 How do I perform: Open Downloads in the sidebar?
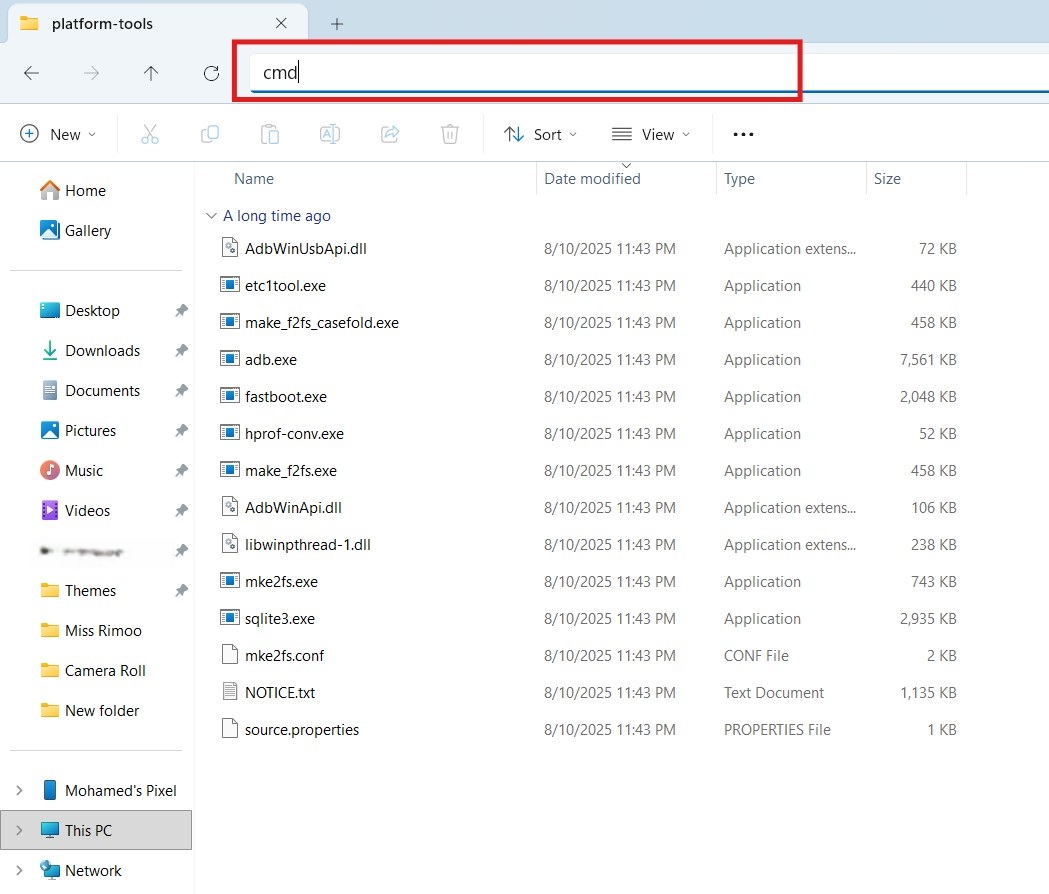pos(102,351)
